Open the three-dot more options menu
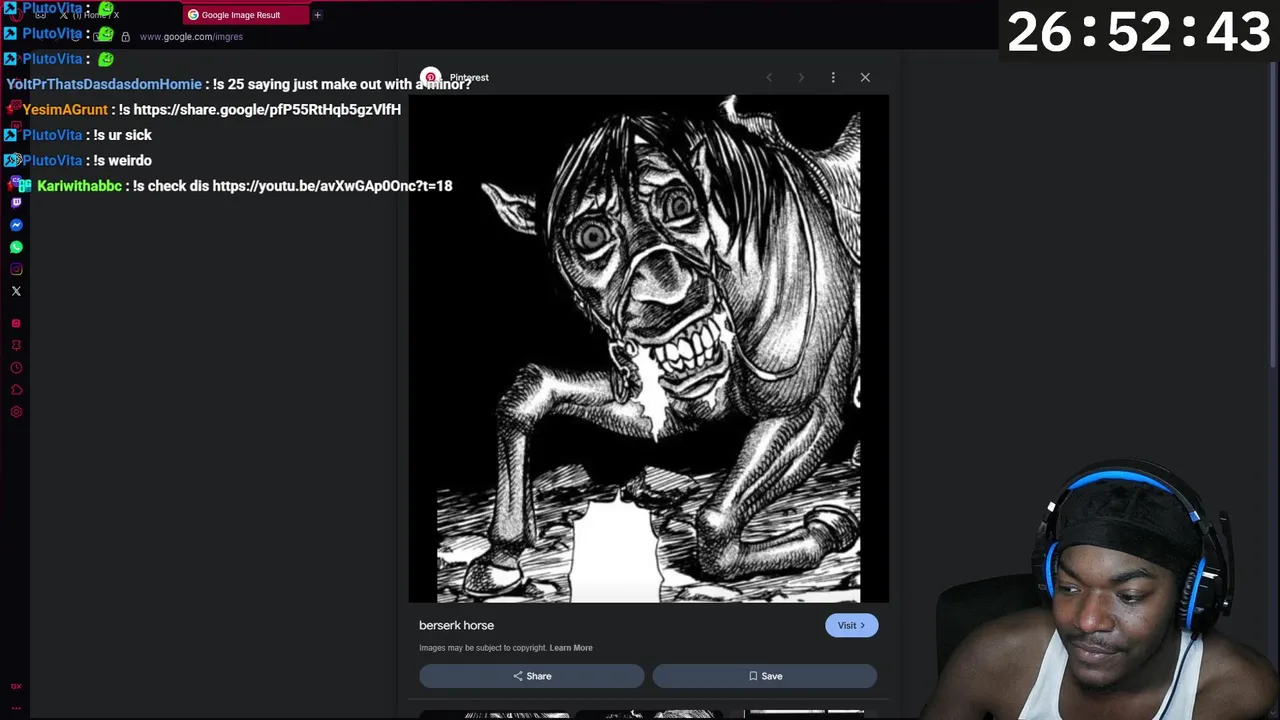 pos(833,77)
